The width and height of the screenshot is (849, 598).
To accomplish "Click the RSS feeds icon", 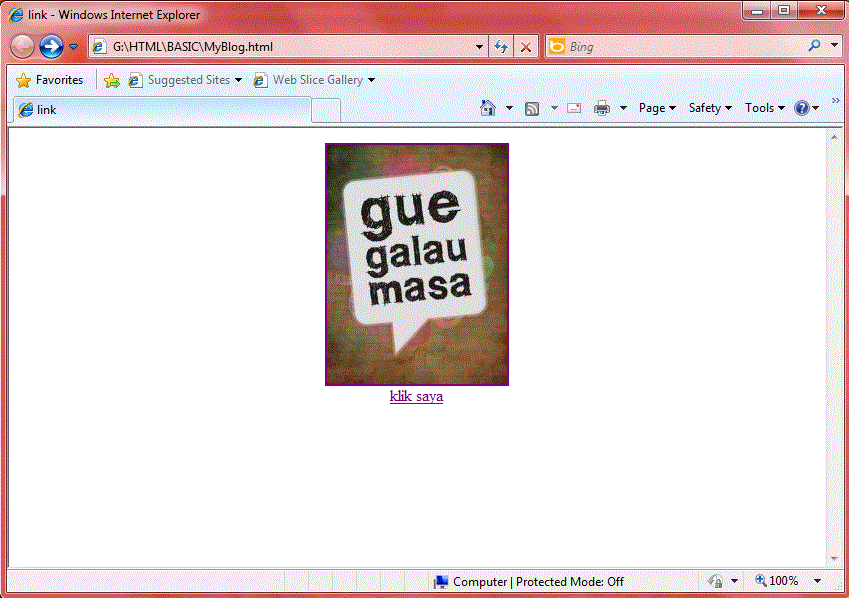I will (532, 108).
